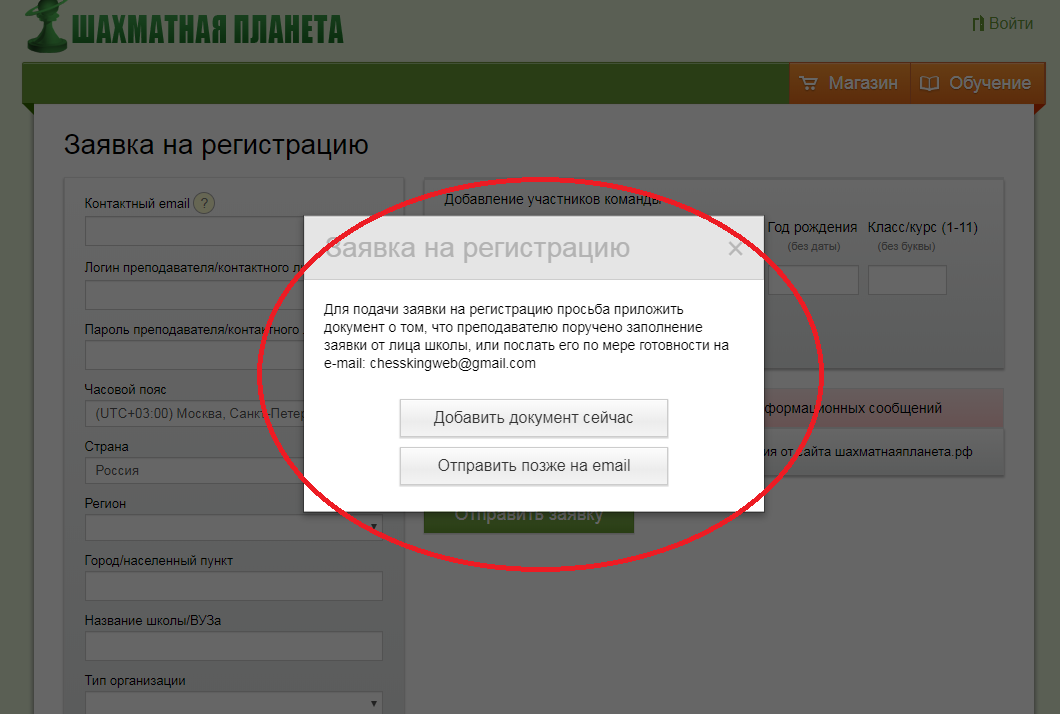Focus the Название школы/ВУЗа field
Screen dimensions: 1060x714
pyautogui.click(x=233, y=646)
